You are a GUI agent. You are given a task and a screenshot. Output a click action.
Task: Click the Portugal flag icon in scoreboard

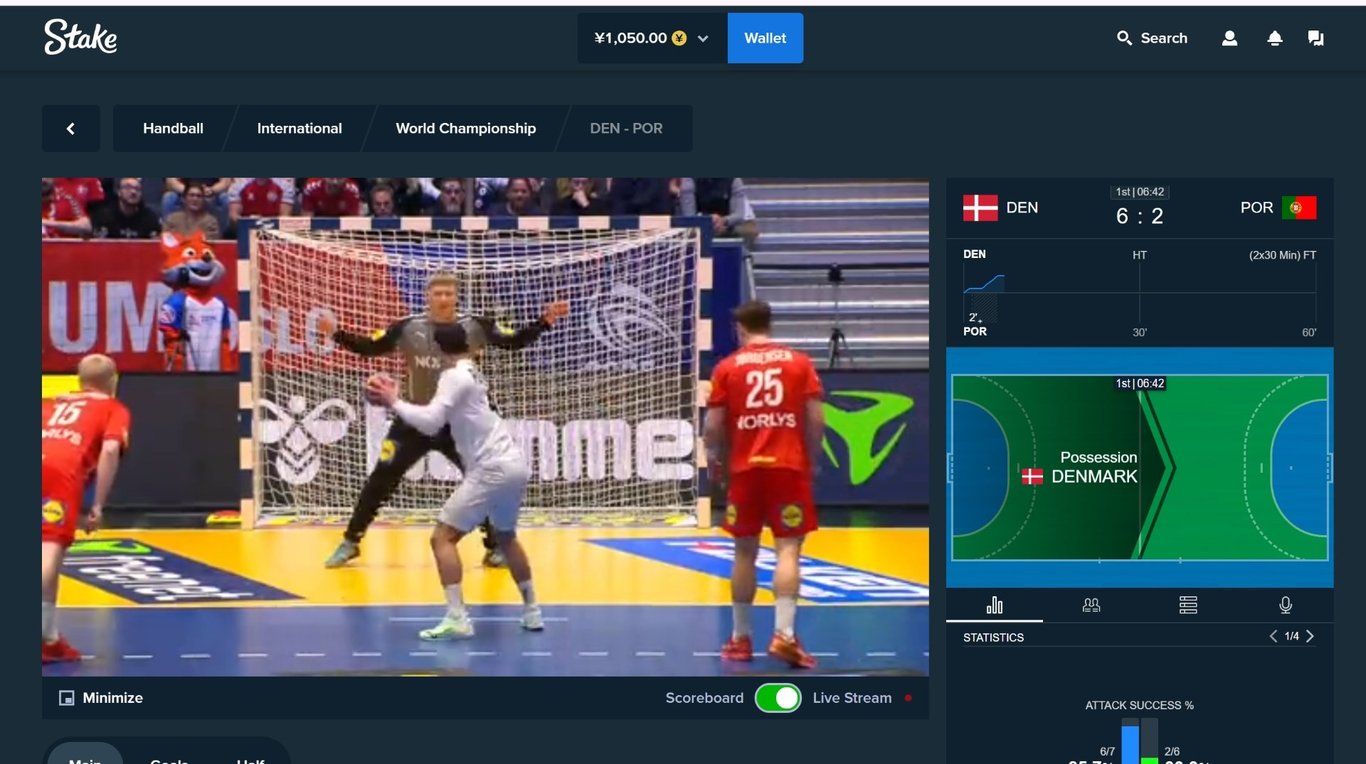1299,208
